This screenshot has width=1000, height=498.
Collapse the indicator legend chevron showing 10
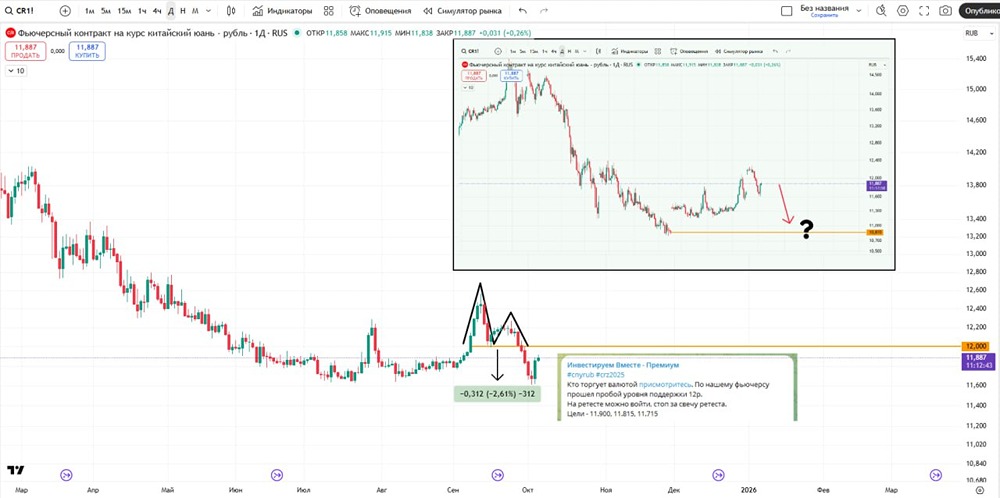coord(16,71)
